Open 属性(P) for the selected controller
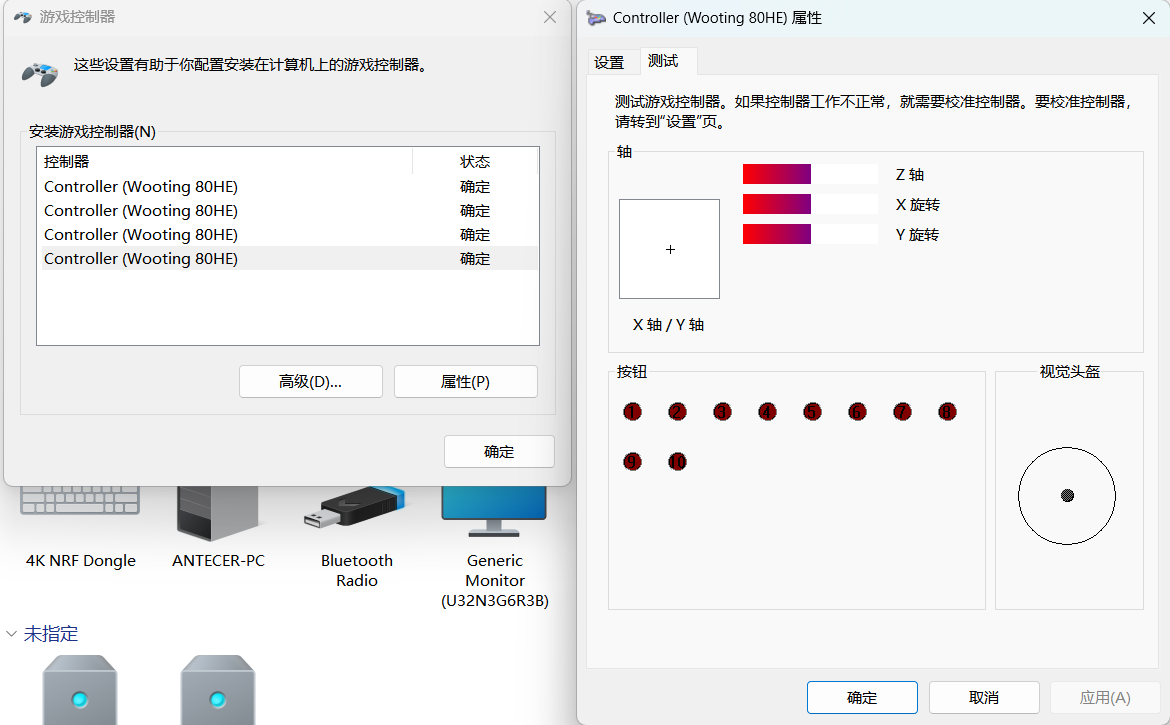 pos(465,381)
